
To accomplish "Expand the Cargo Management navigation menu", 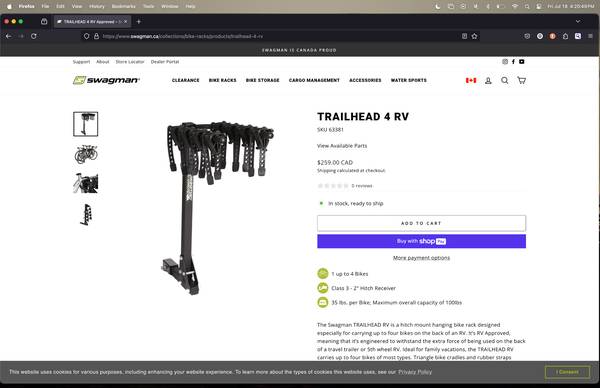I will pos(314,80).
